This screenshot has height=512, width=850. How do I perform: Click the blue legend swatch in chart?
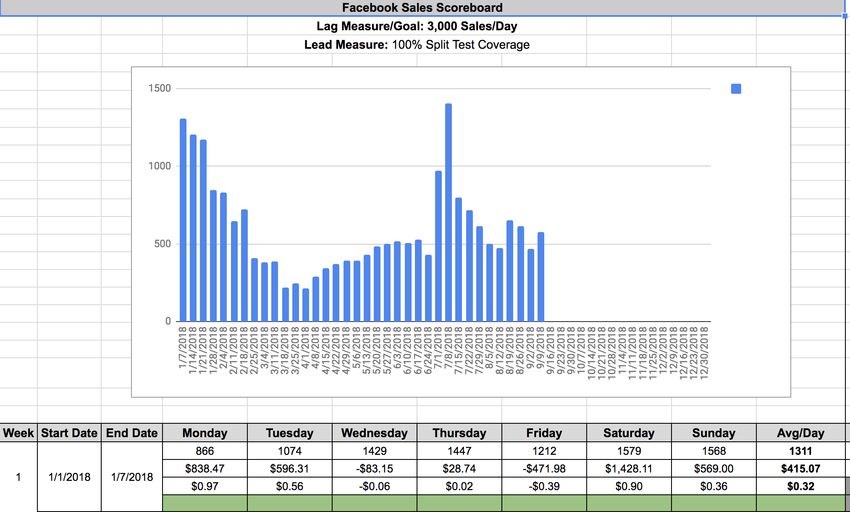coord(736,88)
